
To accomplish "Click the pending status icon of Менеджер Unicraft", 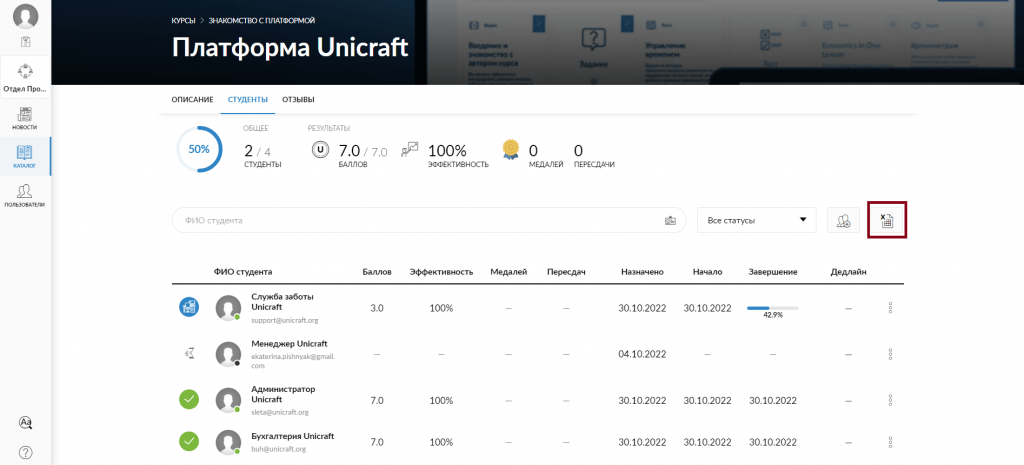I will coord(189,354).
